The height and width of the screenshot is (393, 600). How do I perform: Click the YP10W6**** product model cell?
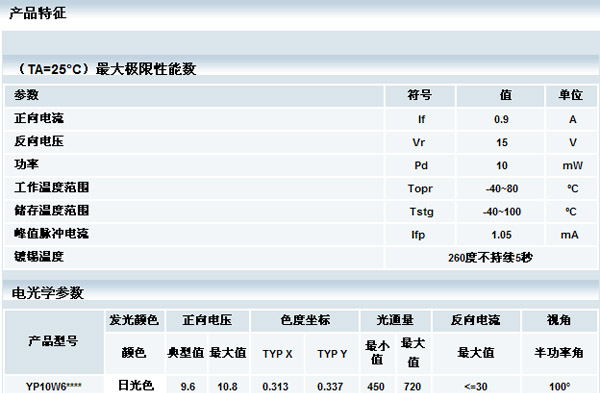pyautogui.click(x=54, y=386)
